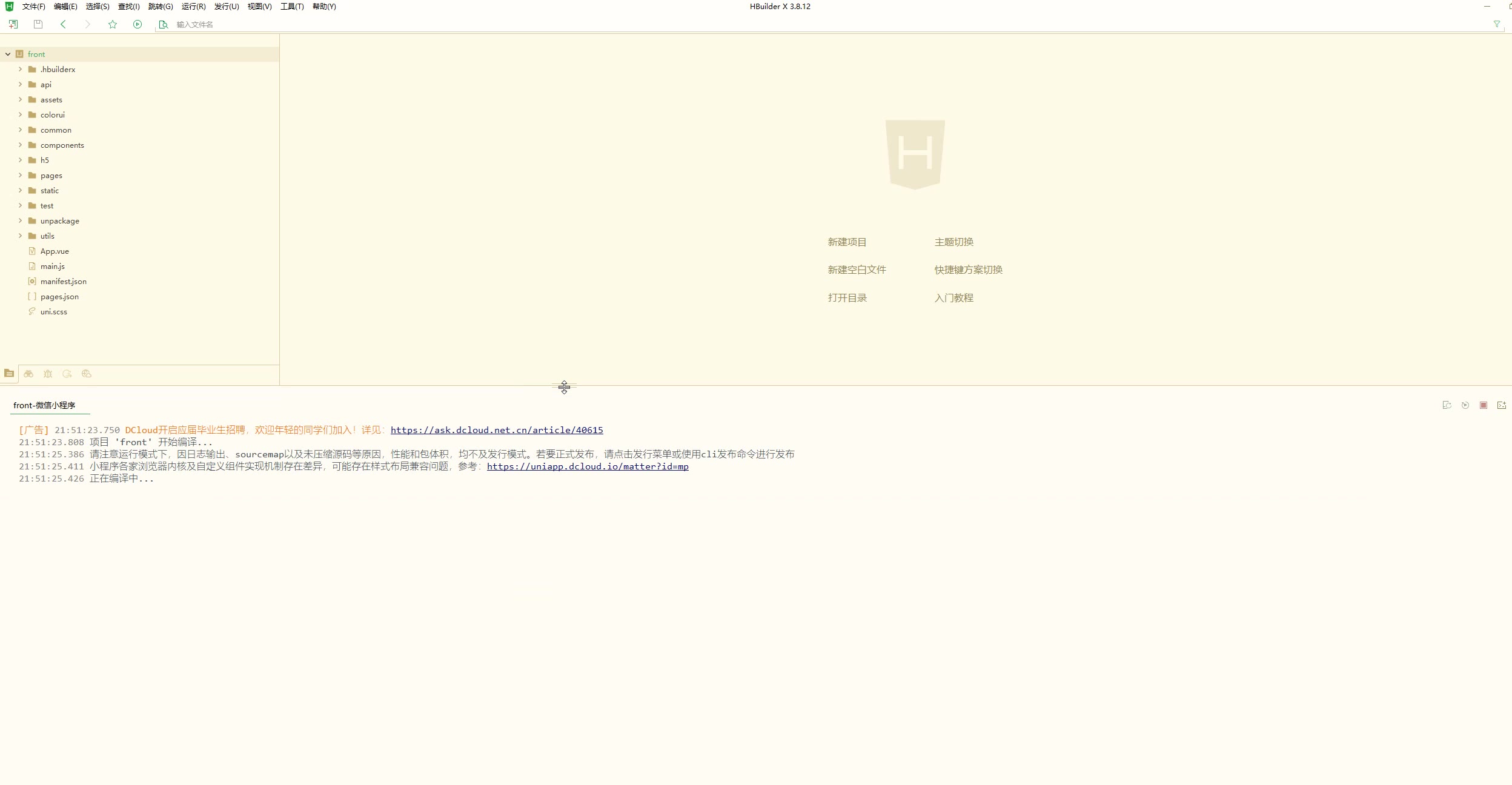Image resolution: width=1512 pixels, height=785 pixels.
Task: Expand the .hbuilderx folder
Action: click(x=20, y=69)
